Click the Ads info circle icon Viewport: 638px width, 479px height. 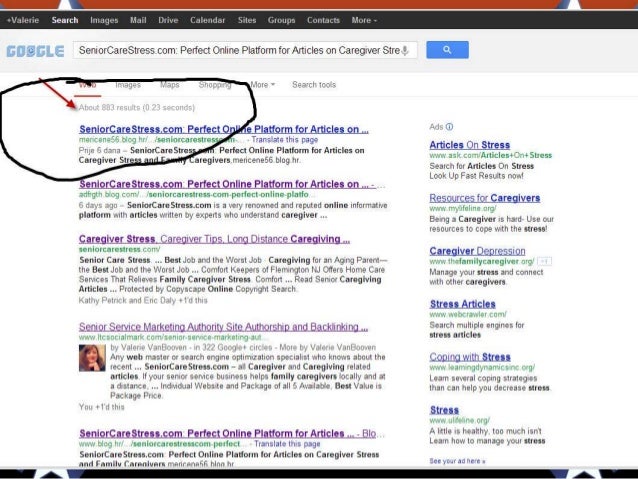pyautogui.click(x=449, y=127)
